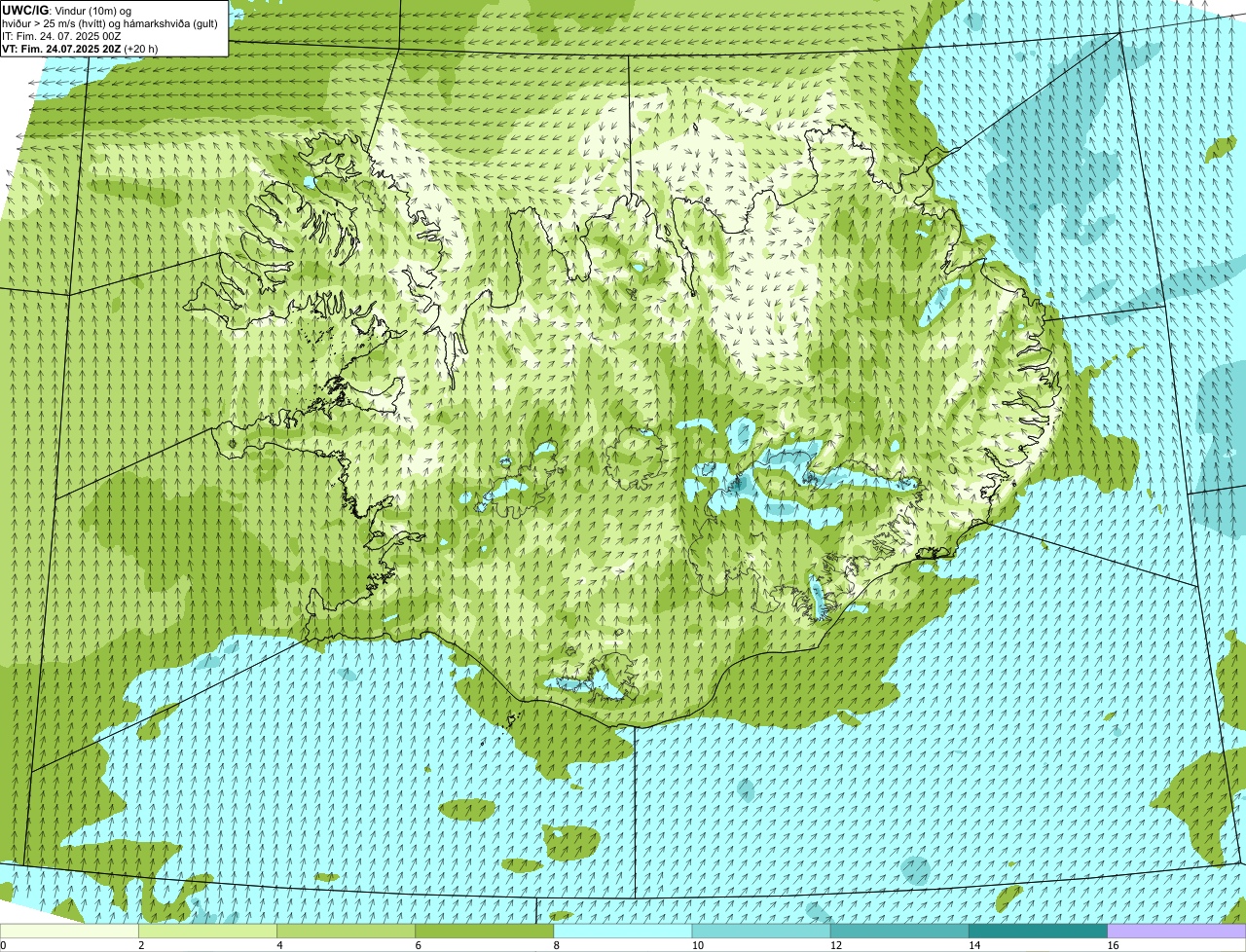
Task: Click the scale label '12'
Action: (835, 945)
